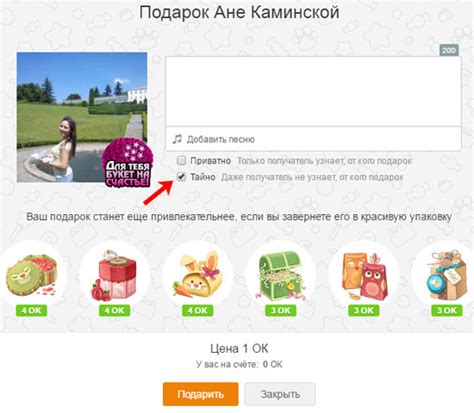
Task: Click the Закрыть button
Action: click(x=280, y=394)
